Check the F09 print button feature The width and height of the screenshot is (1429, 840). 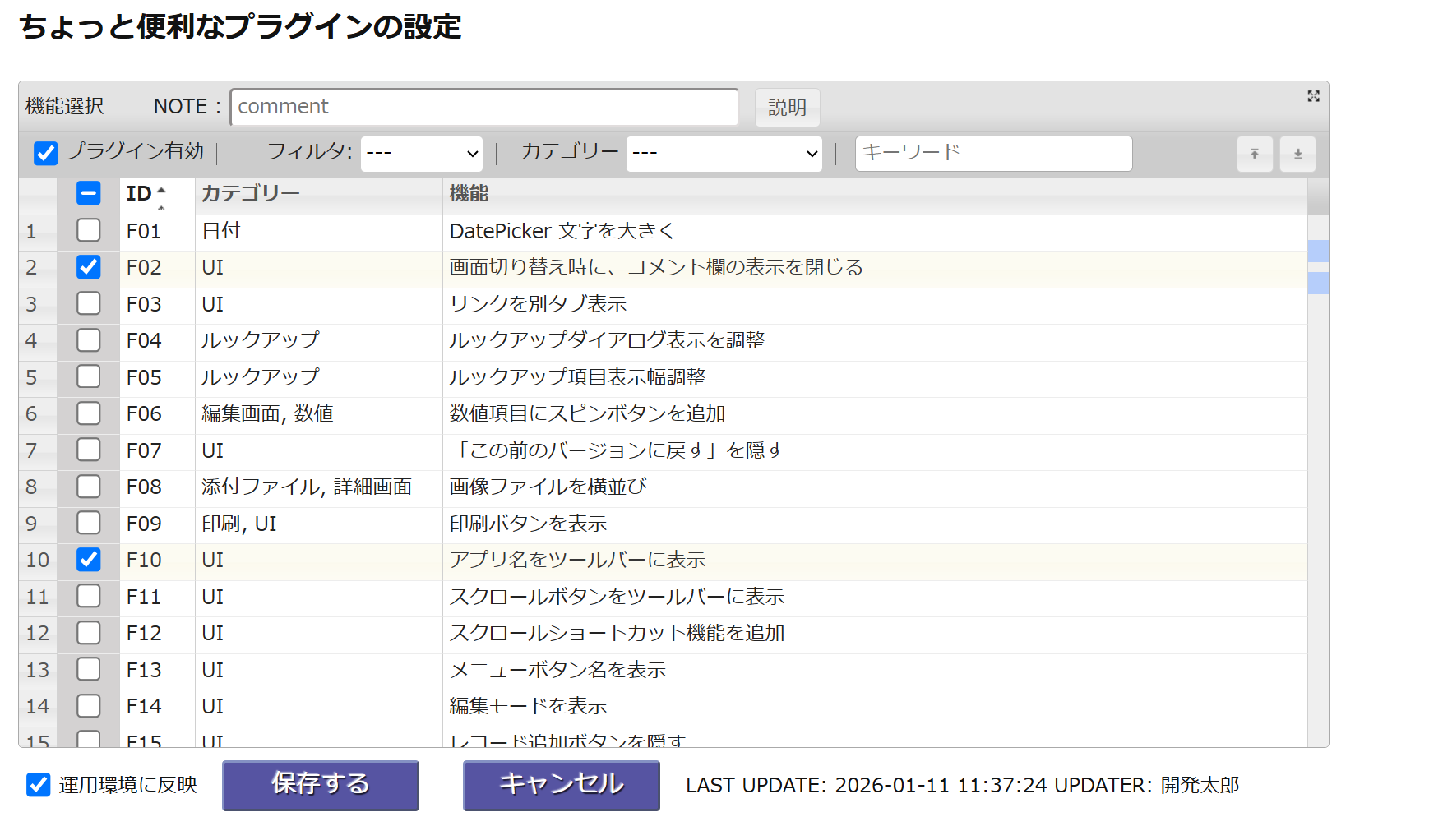click(x=89, y=524)
